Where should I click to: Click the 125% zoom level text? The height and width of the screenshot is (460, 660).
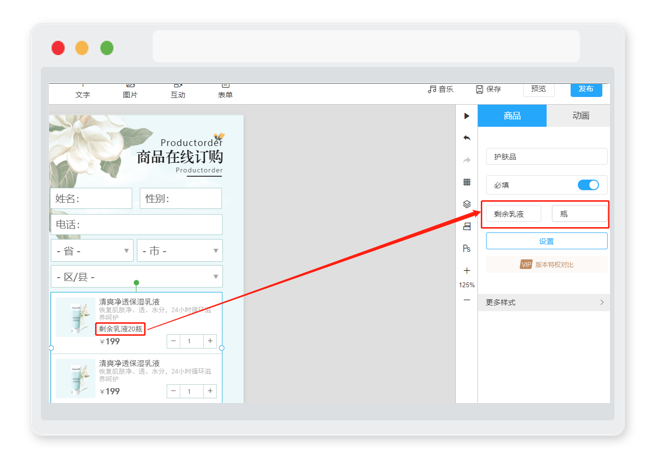click(x=466, y=285)
